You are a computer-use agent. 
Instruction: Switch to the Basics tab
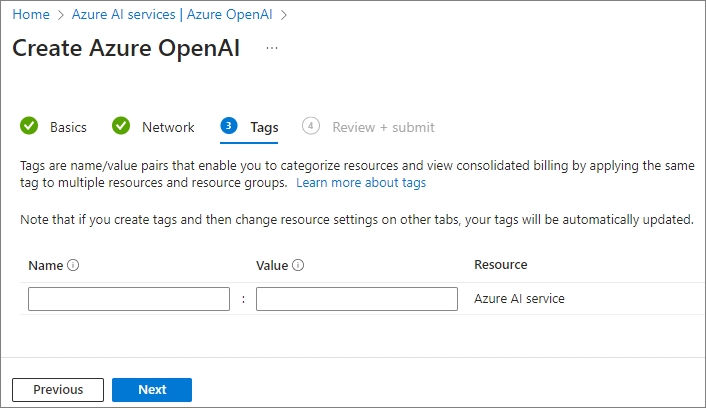click(68, 127)
